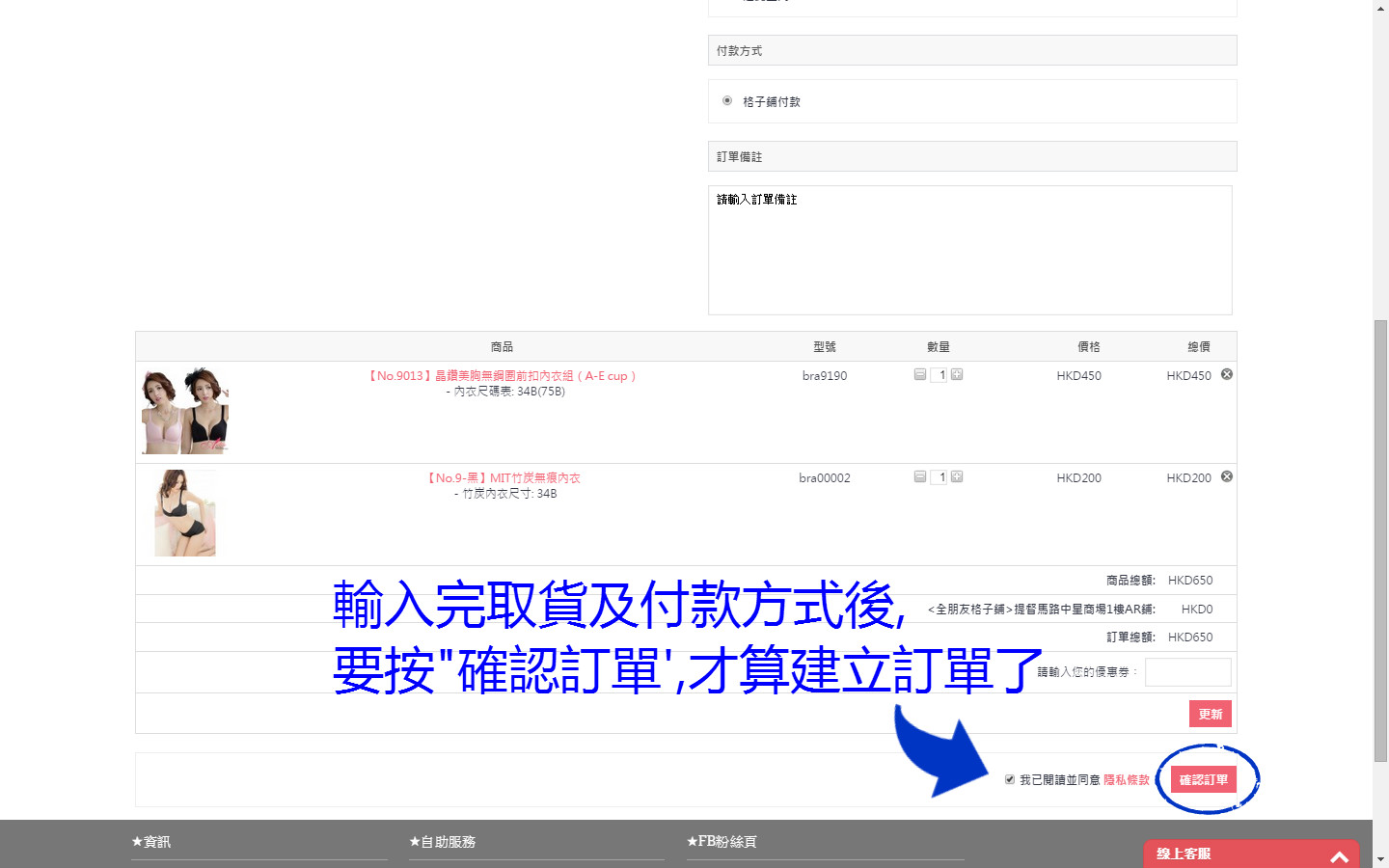Click the 付款方式 section header
1389x868 pixels.
[972, 50]
